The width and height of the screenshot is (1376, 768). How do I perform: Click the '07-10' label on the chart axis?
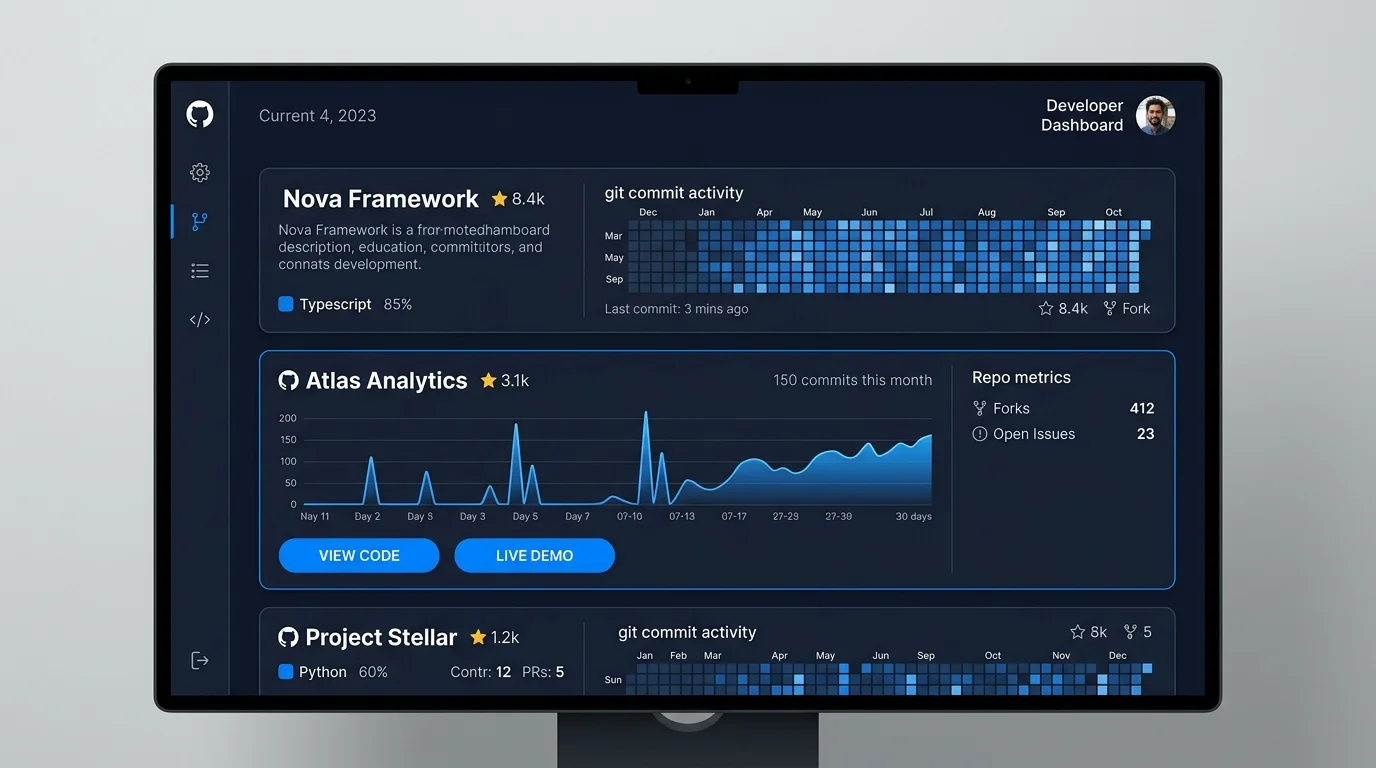point(630,516)
